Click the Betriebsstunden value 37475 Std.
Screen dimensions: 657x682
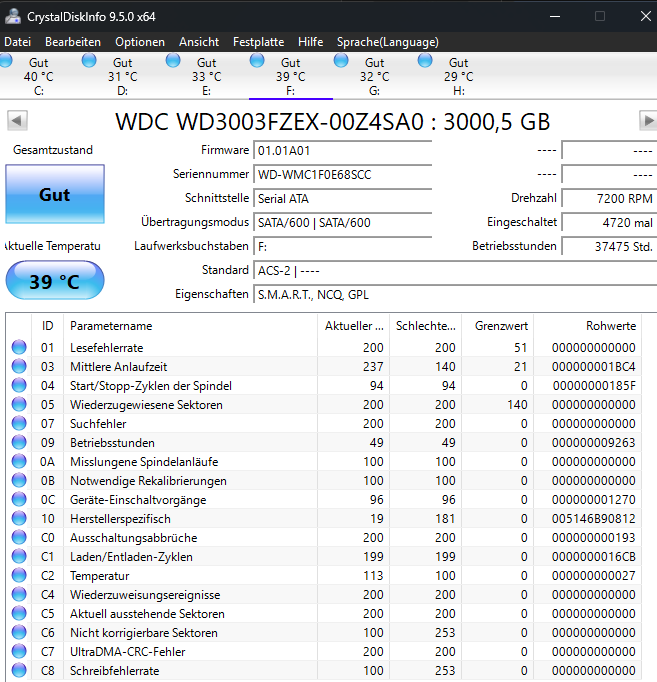(609, 246)
